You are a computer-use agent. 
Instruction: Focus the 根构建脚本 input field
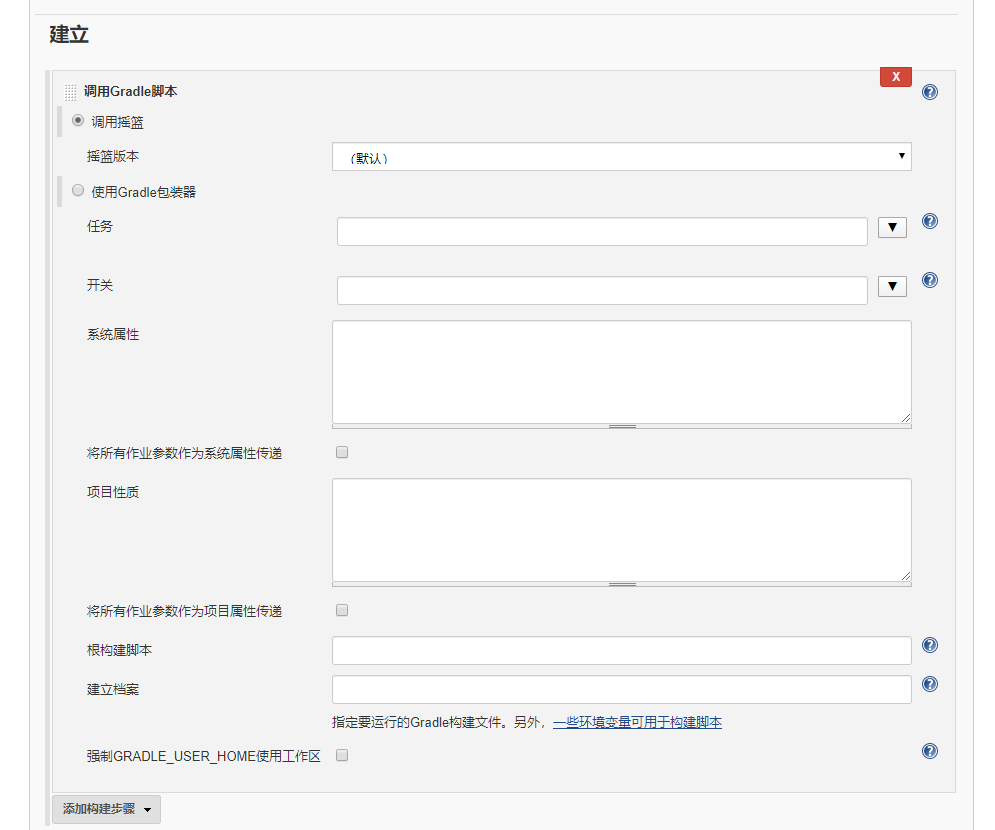[621, 650]
